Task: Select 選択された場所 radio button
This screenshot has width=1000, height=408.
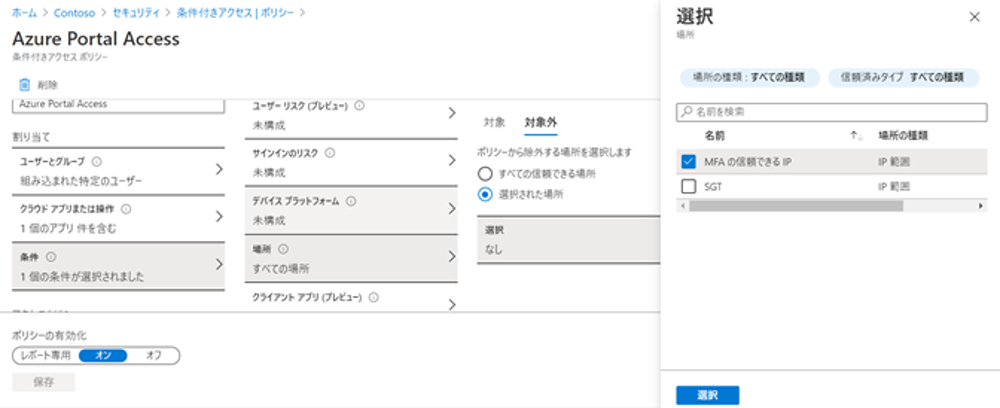Action: pos(485,194)
